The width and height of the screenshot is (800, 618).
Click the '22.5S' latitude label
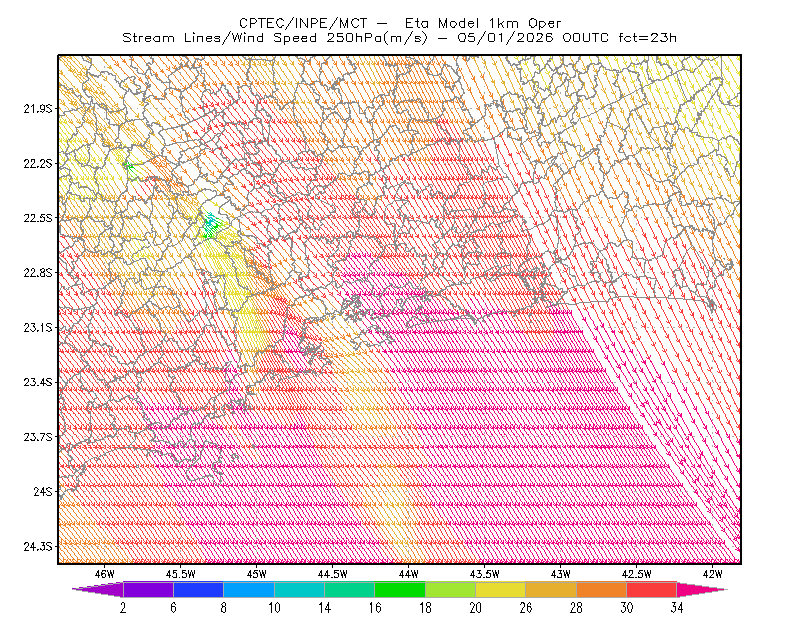point(37,218)
